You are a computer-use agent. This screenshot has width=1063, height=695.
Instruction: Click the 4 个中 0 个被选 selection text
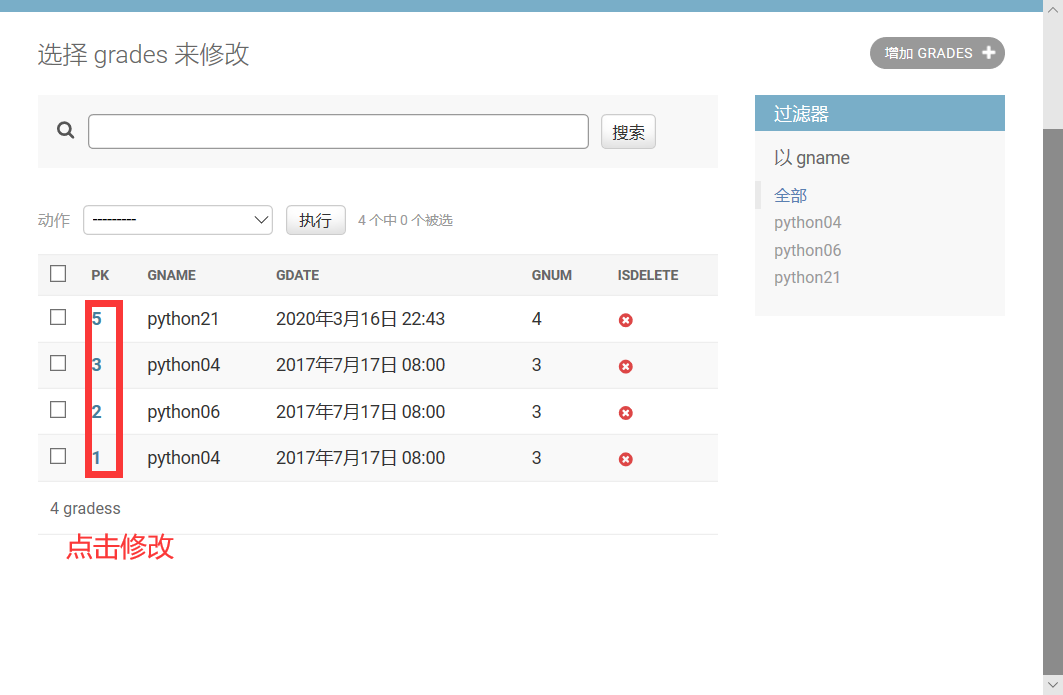405,220
